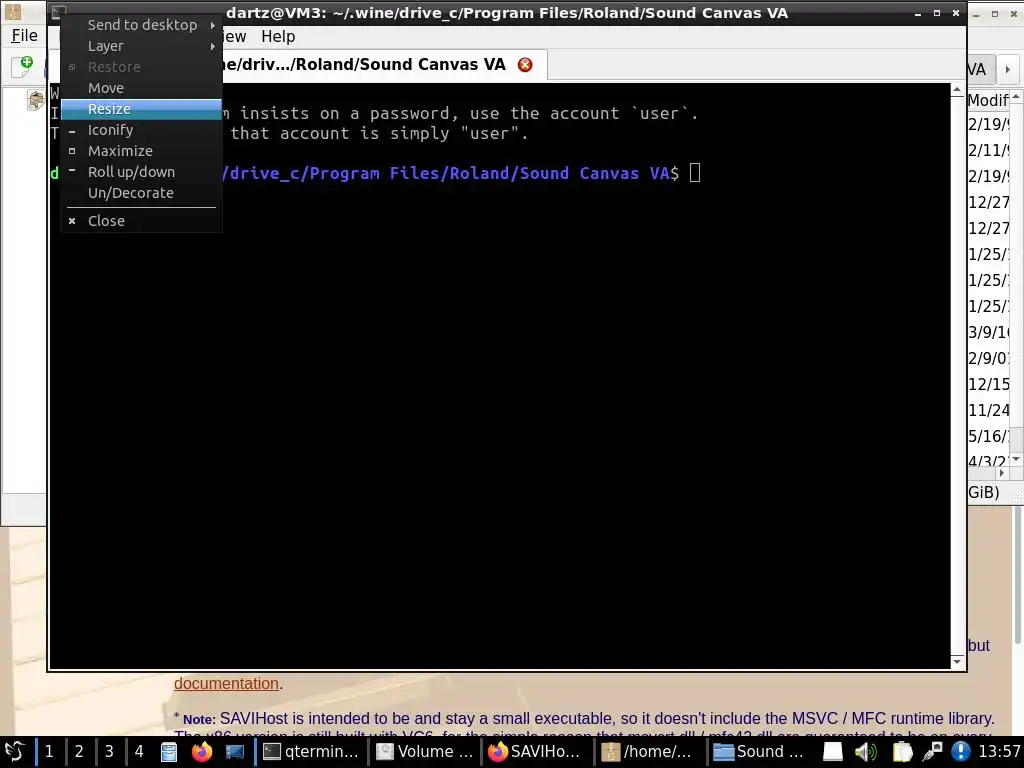Select Maximize in the window menu
Image resolution: width=1024 pixels, height=768 pixels.
[141, 151]
